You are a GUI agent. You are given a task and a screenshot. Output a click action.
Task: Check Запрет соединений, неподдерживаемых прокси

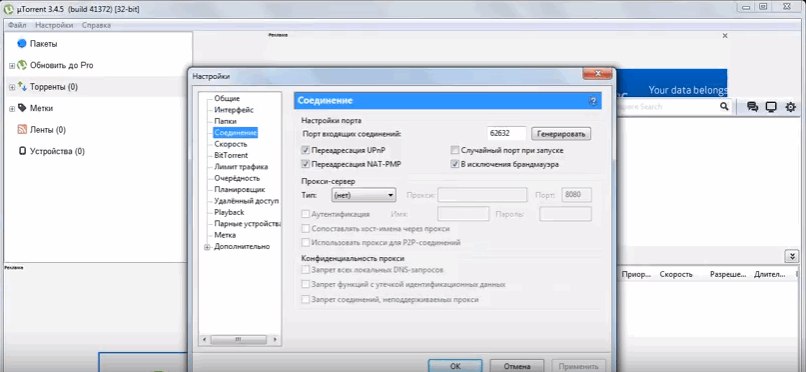(305, 299)
